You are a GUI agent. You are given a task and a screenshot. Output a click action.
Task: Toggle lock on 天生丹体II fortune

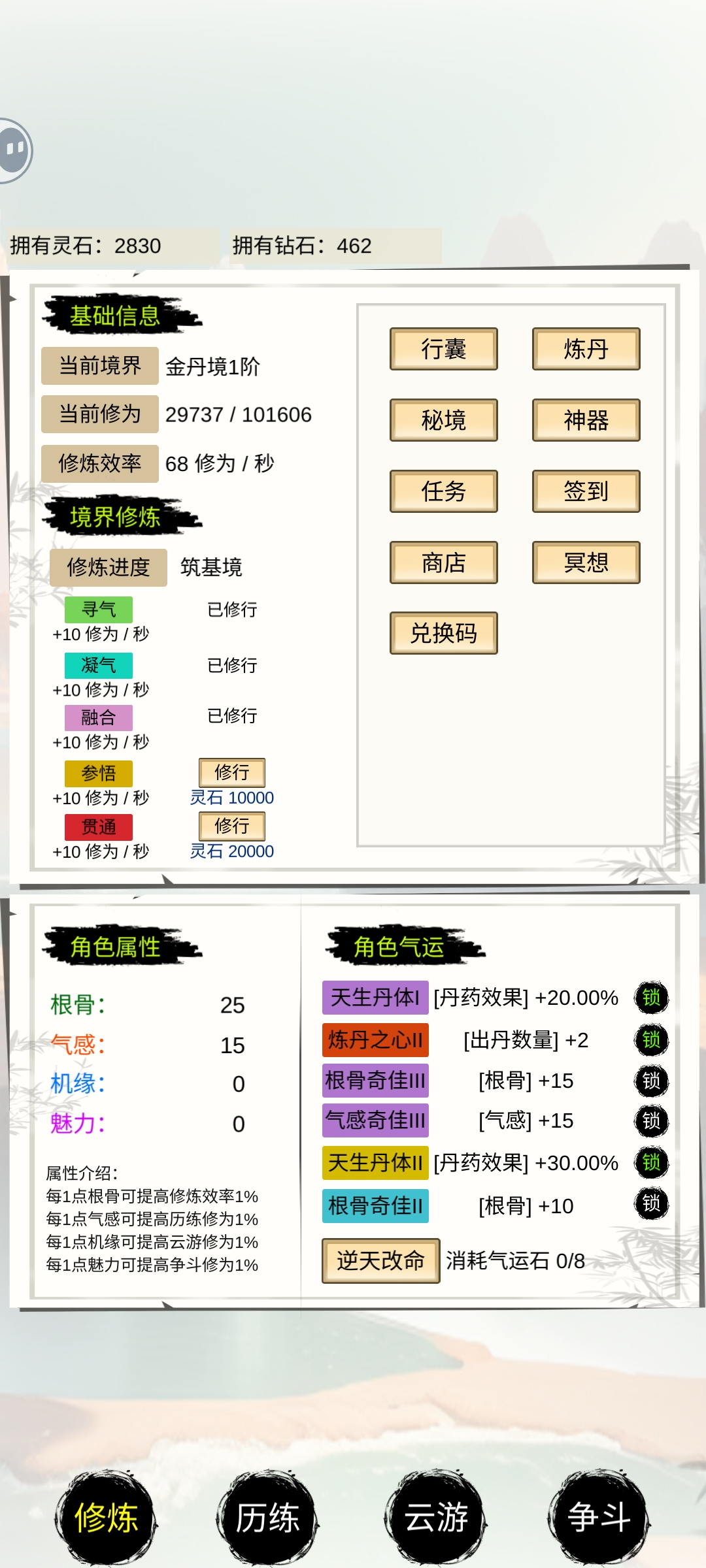pos(651,1163)
